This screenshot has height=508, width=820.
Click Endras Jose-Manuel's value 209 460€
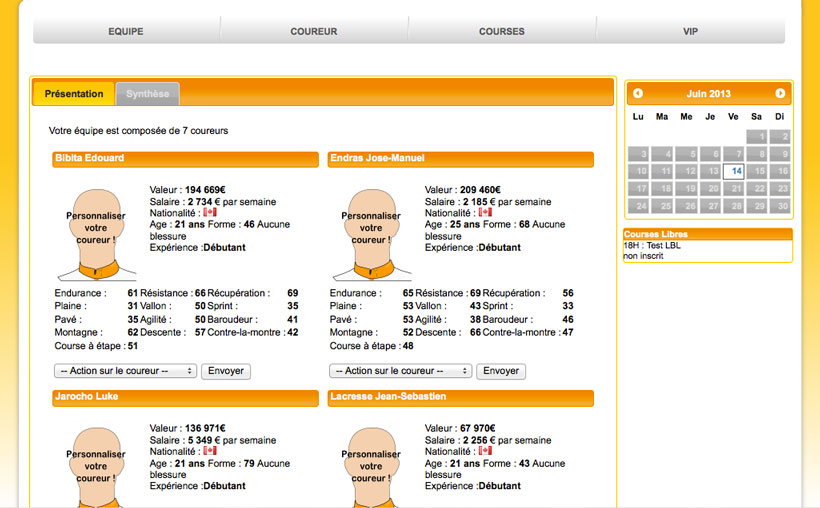[x=480, y=190]
